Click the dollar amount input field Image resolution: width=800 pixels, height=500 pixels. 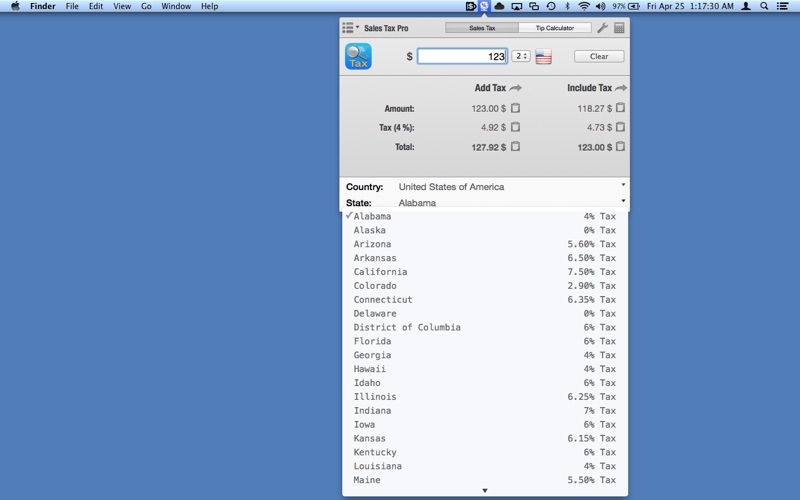tap(461, 57)
